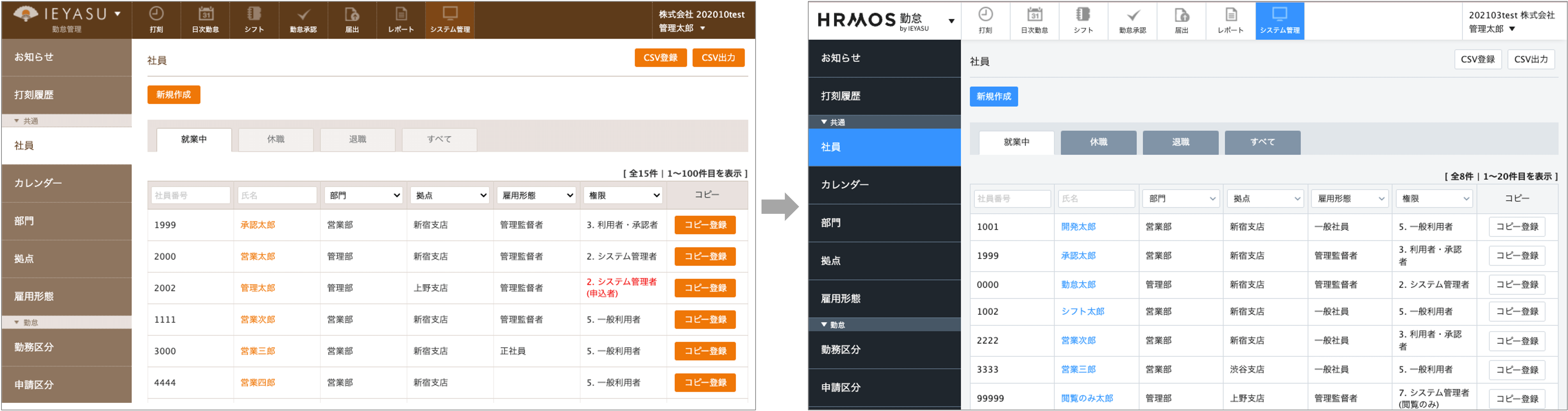Click orange CSV登録 button in IEYASU window

coord(660,58)
